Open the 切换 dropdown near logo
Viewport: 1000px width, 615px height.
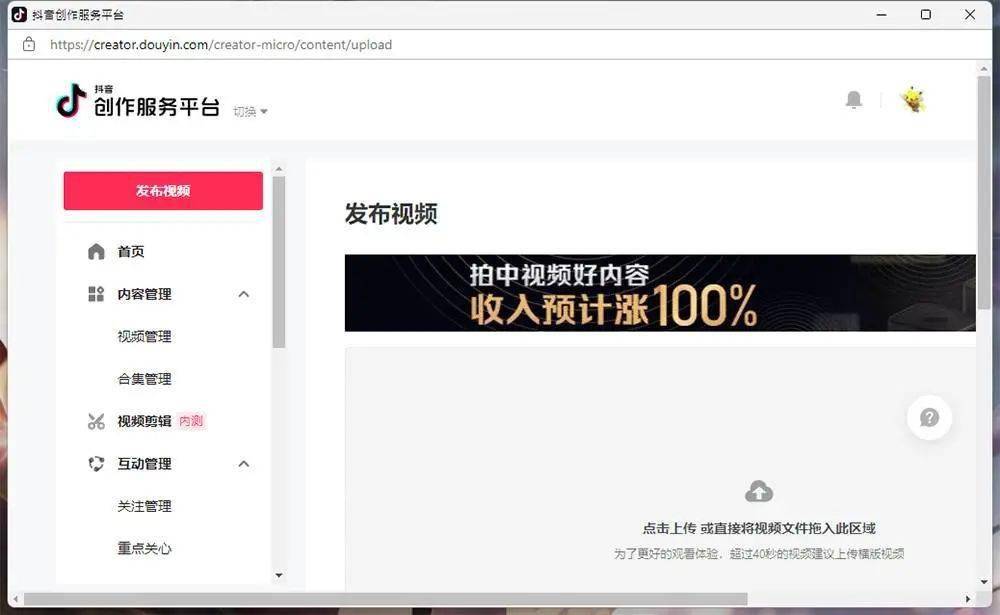pos(250,111)
